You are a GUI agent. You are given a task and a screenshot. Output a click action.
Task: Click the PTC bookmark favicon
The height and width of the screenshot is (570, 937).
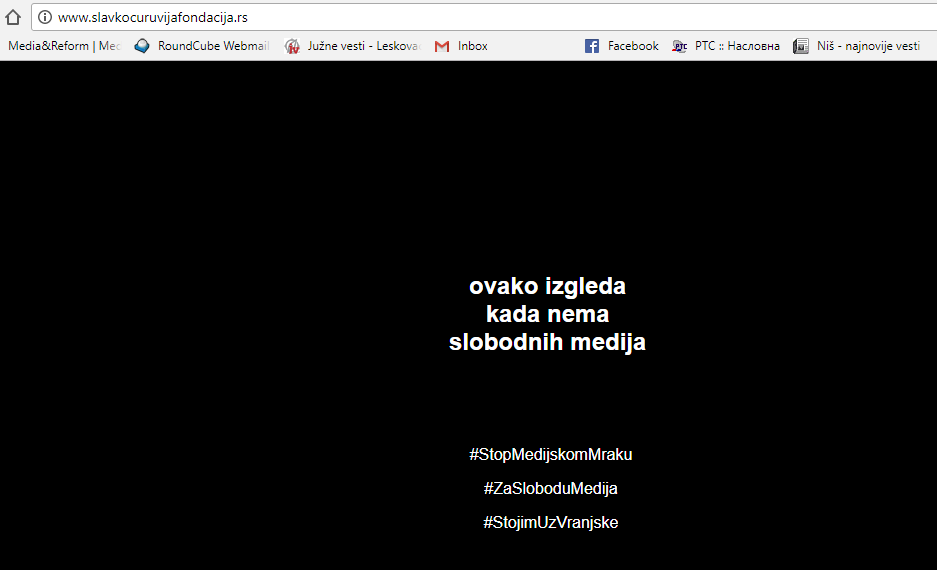pyautogui.click(x=680, y=46)
